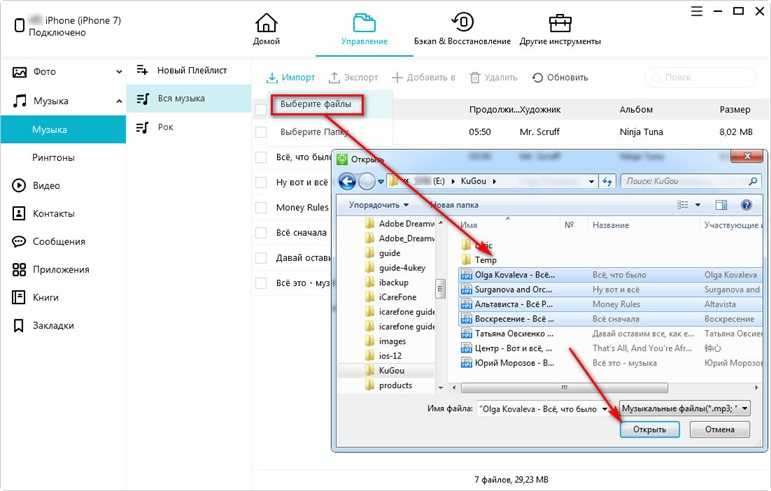This screenshot has height=491, width=771.
Task: Open Другие инструменты tab
Action: [x=560, y=29]
